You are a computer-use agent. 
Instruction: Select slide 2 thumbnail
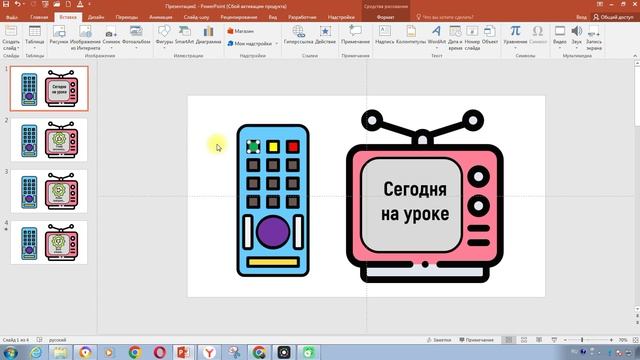tap(49, 140)
